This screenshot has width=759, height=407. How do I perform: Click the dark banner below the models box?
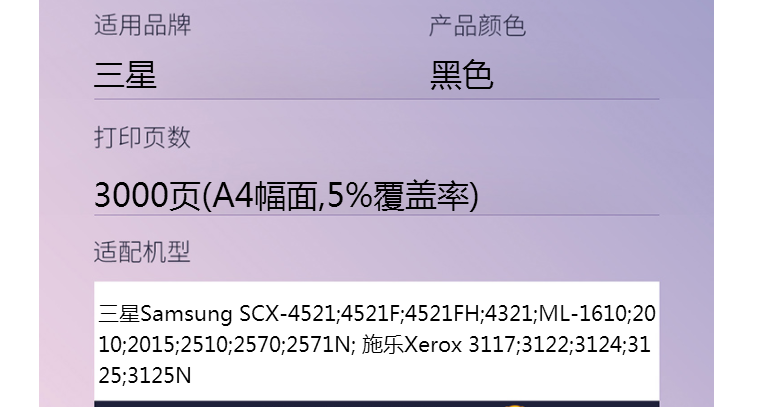377,404
